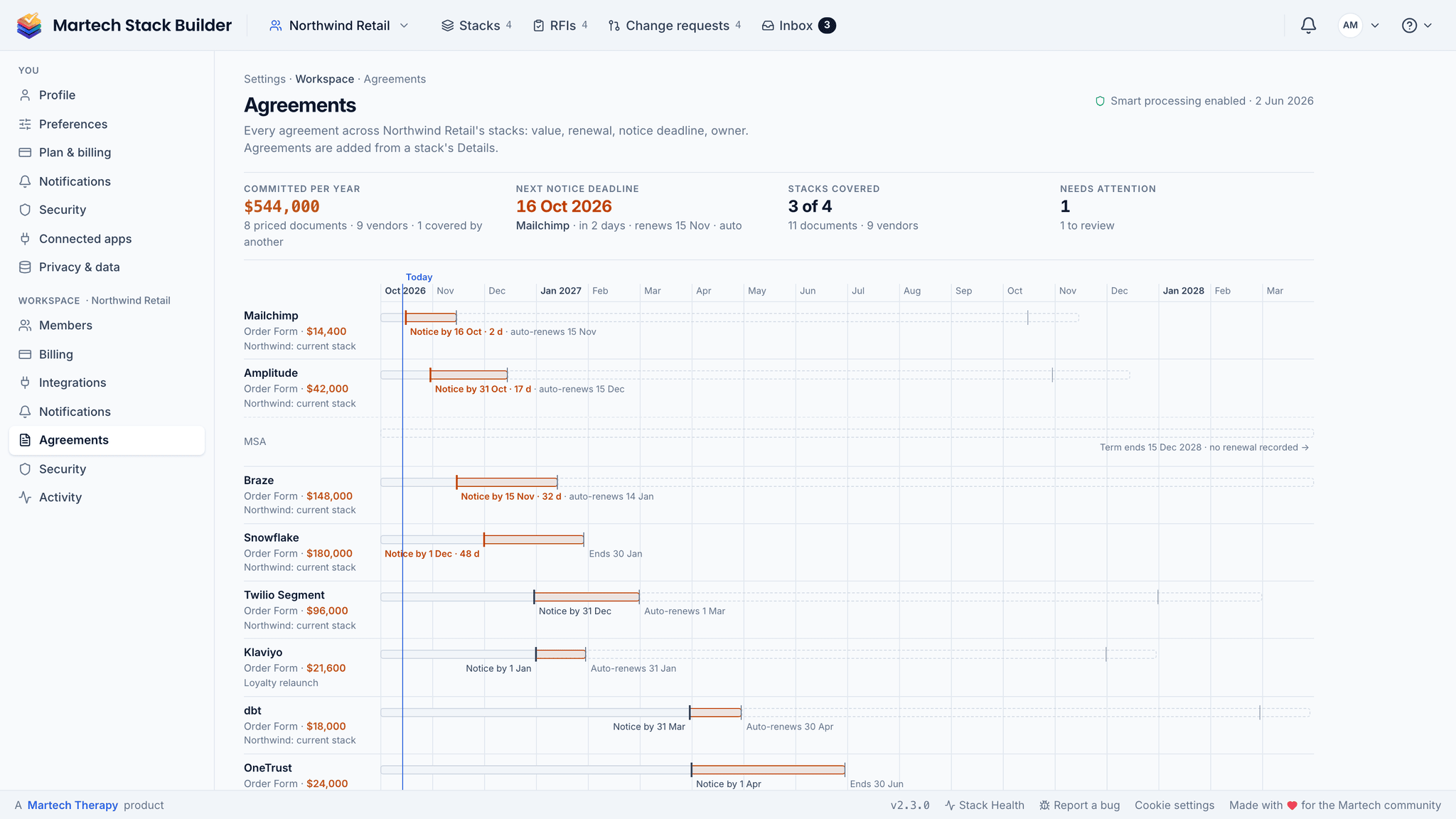Click the Integrations plug icon
The height and width of the screenshot is (819, 1456).
[25, 382]
